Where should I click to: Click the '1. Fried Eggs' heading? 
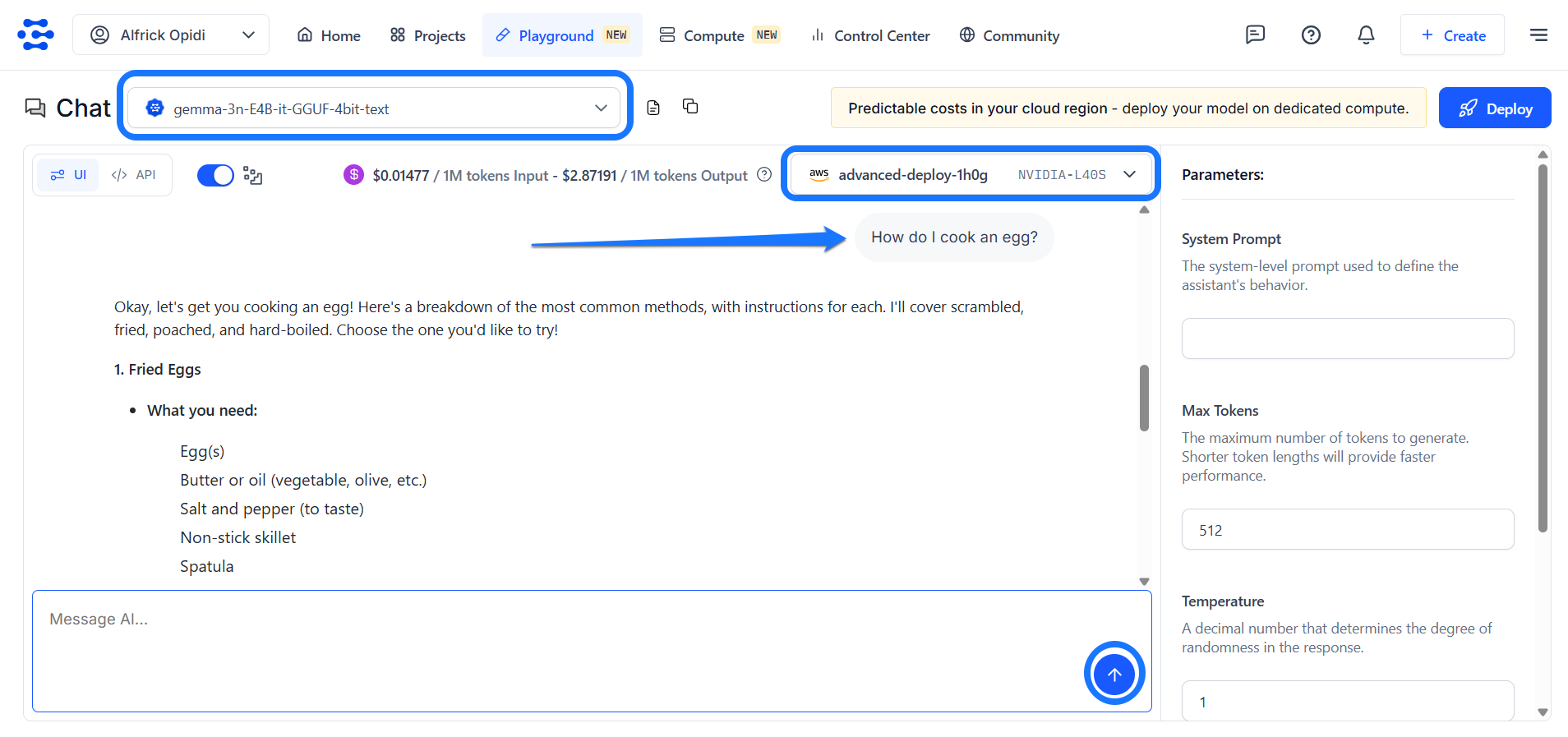(158, 370)
